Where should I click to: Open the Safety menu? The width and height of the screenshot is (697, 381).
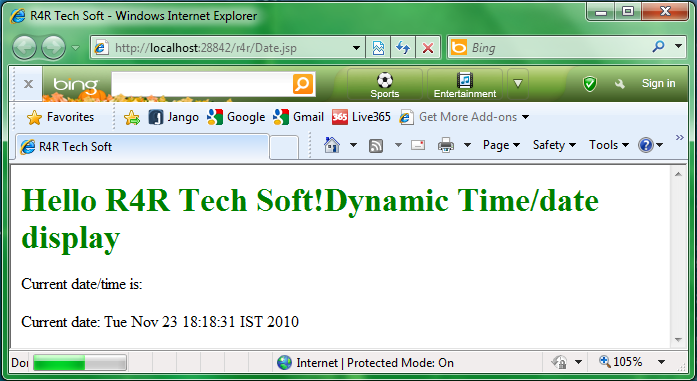tap(554, 145)
